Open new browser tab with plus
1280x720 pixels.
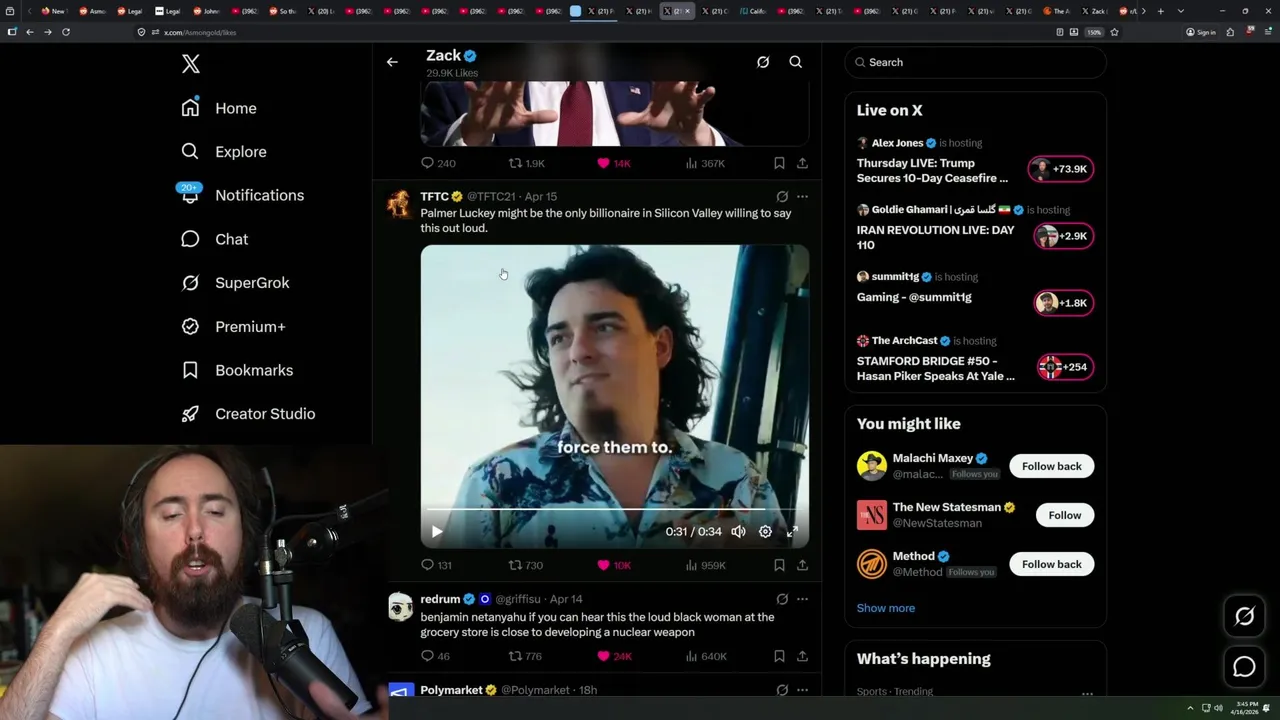pyautogui.click(x=1161, y=11)
